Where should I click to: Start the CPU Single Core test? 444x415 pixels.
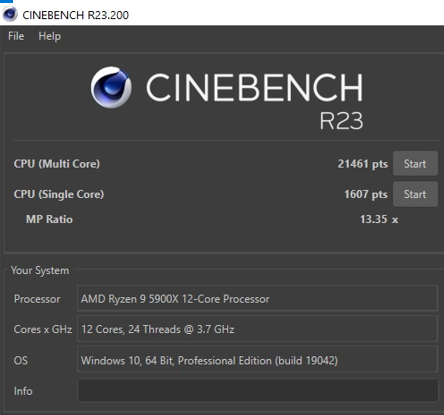[415, 194]
